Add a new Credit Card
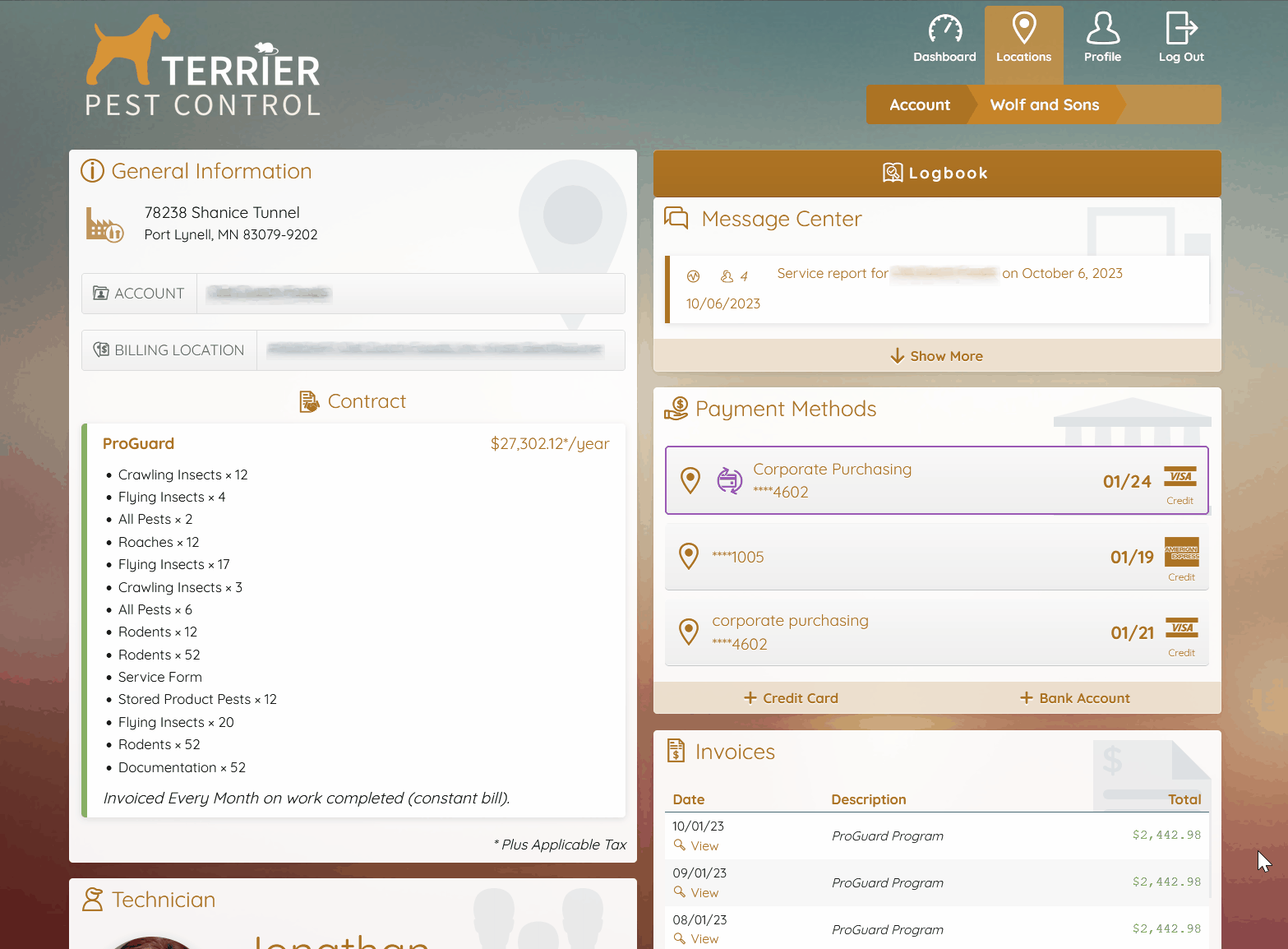 (x=791, y=698)
